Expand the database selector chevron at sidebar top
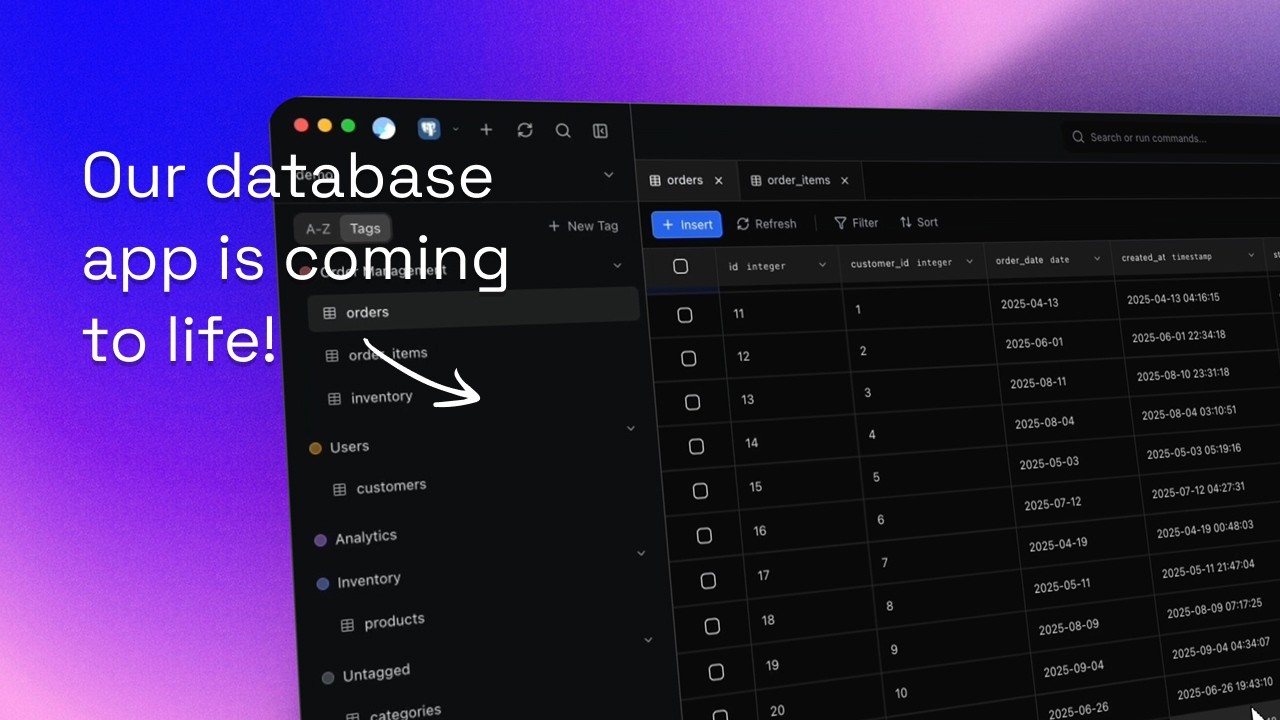 (608, 175)
